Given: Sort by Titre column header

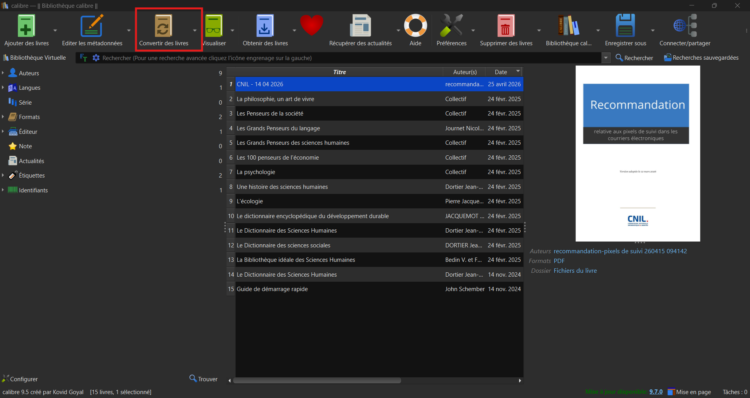Looking at the screenshot, I should pos(339,72).
